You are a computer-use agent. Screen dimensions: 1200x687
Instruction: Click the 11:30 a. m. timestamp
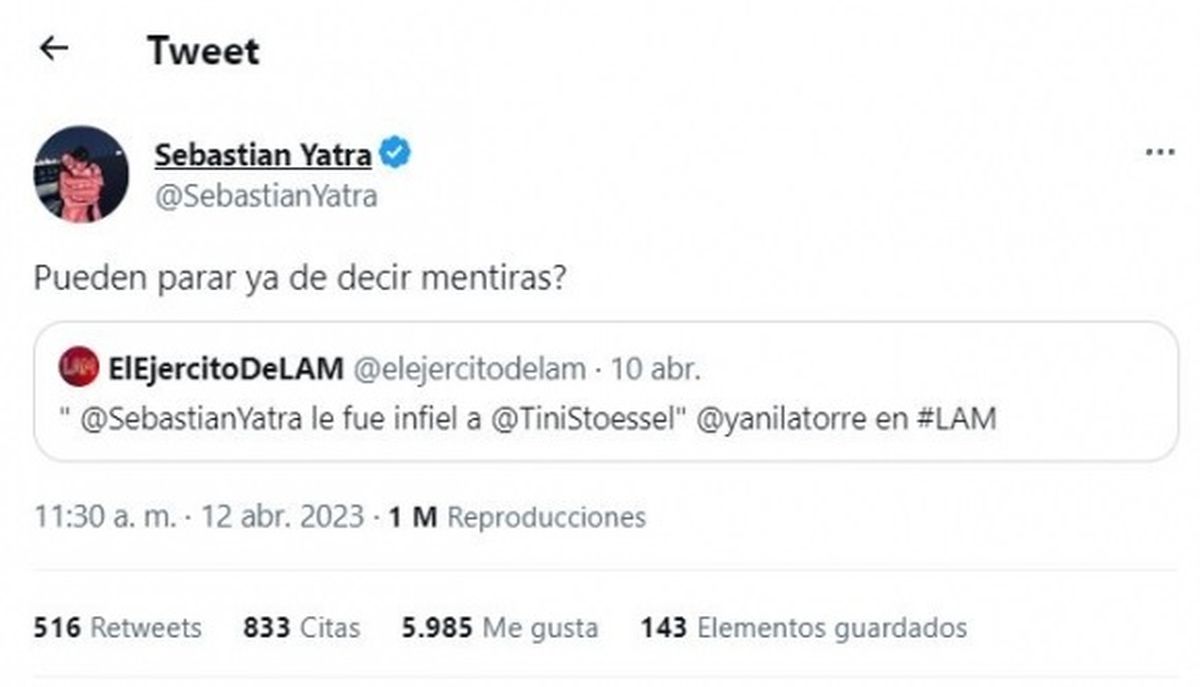(x=107, y=517)
